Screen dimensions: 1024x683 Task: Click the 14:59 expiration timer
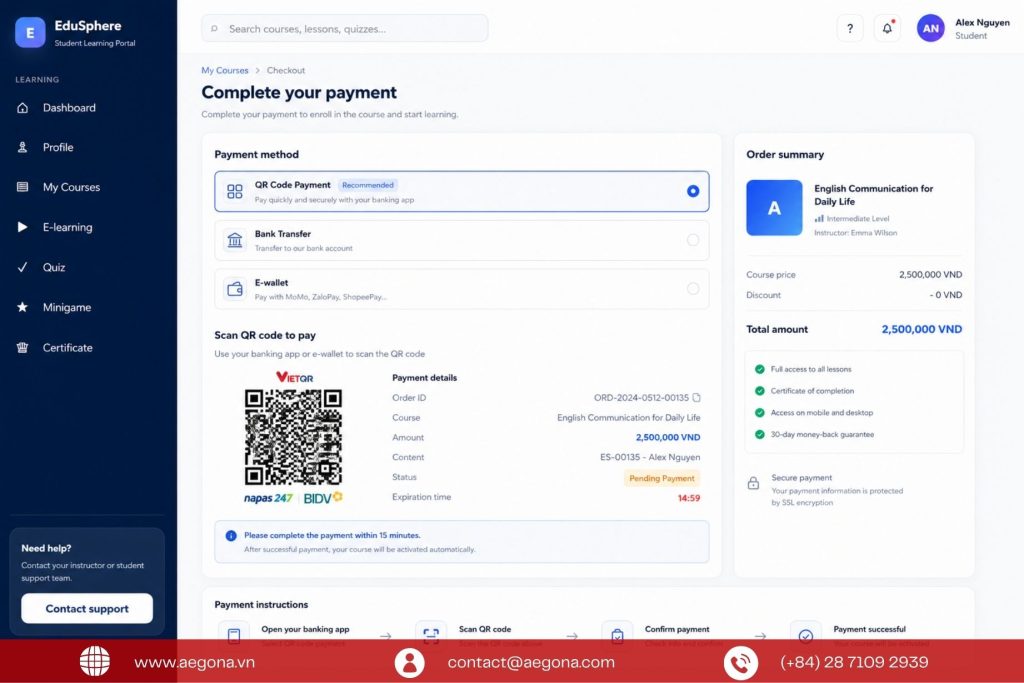(688, 498)
